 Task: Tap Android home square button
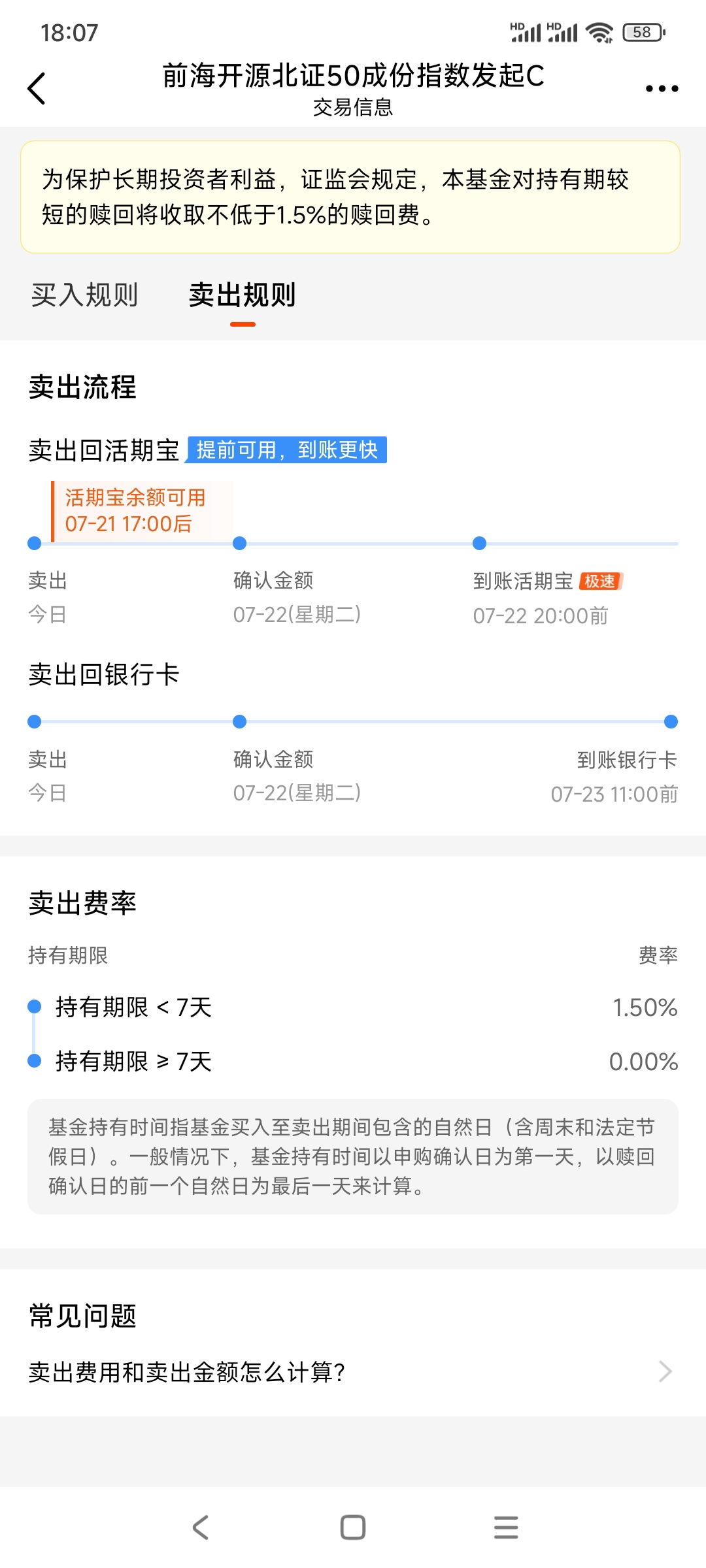pyautogui.click(x=353, y=1527)
